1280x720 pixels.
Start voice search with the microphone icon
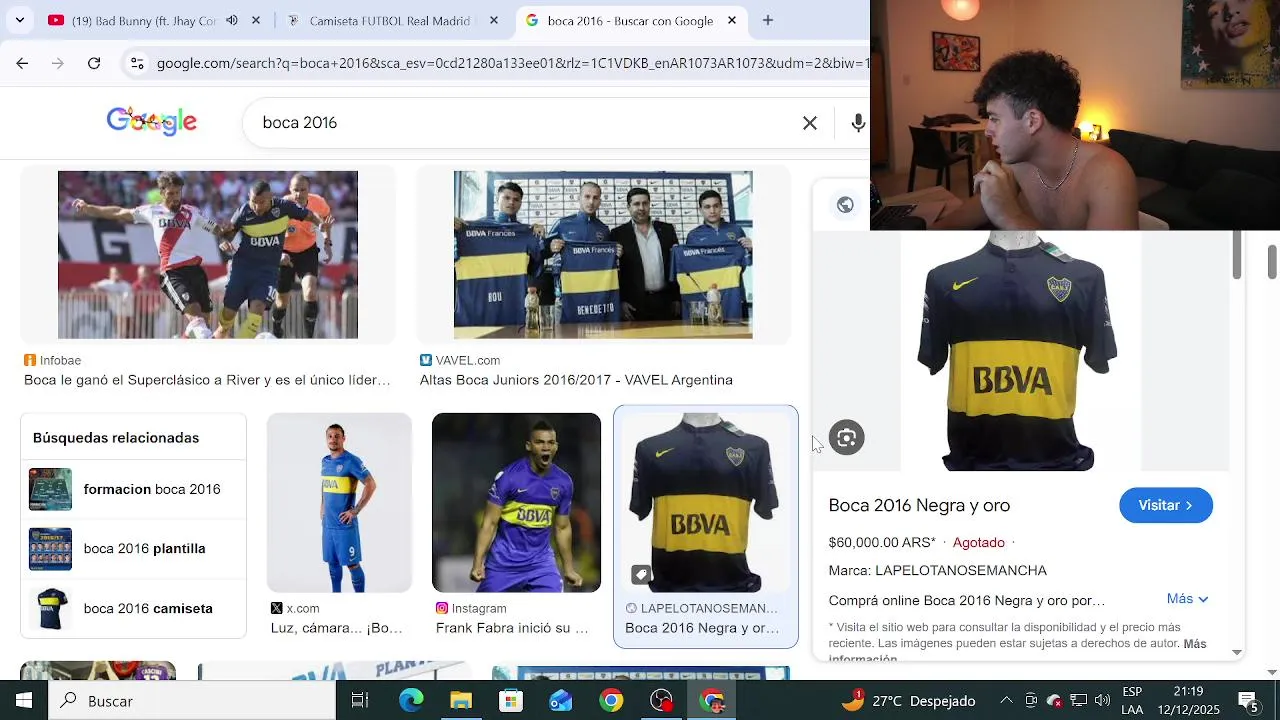click(858, 122)
